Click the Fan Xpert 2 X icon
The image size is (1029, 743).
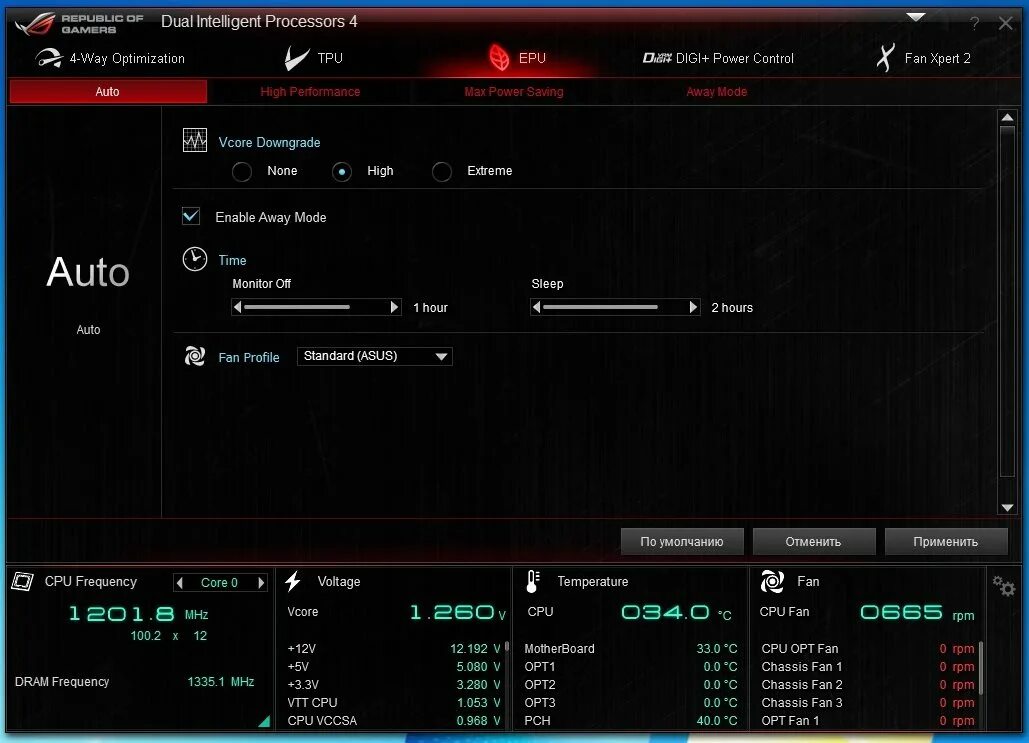(885, 58)
